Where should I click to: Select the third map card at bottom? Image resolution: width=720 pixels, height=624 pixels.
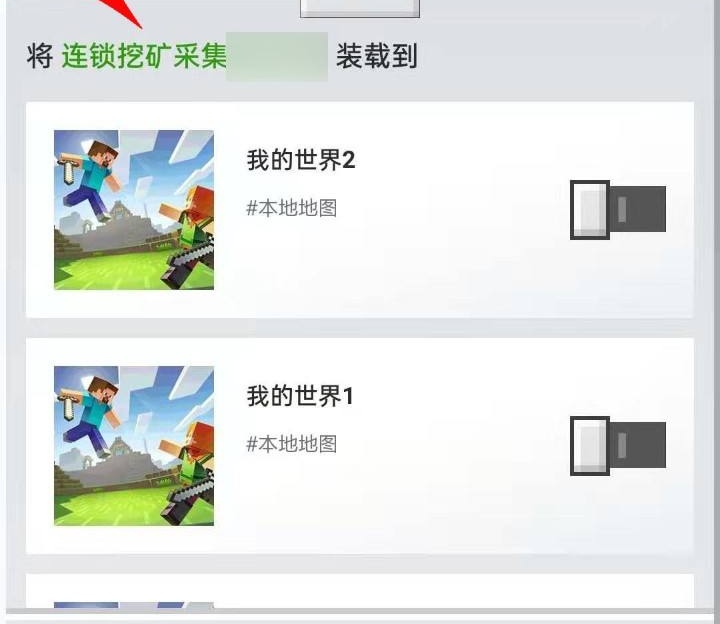point(360,591)
